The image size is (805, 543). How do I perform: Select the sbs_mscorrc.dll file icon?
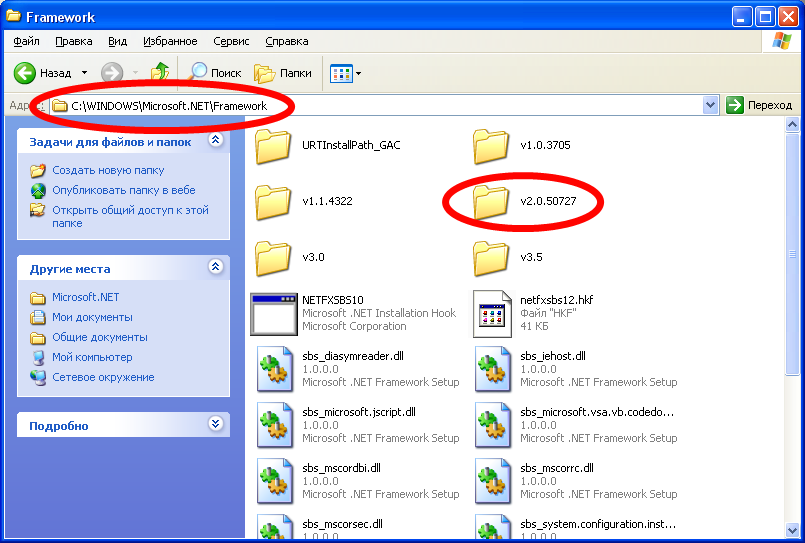(x=493, y=481)
